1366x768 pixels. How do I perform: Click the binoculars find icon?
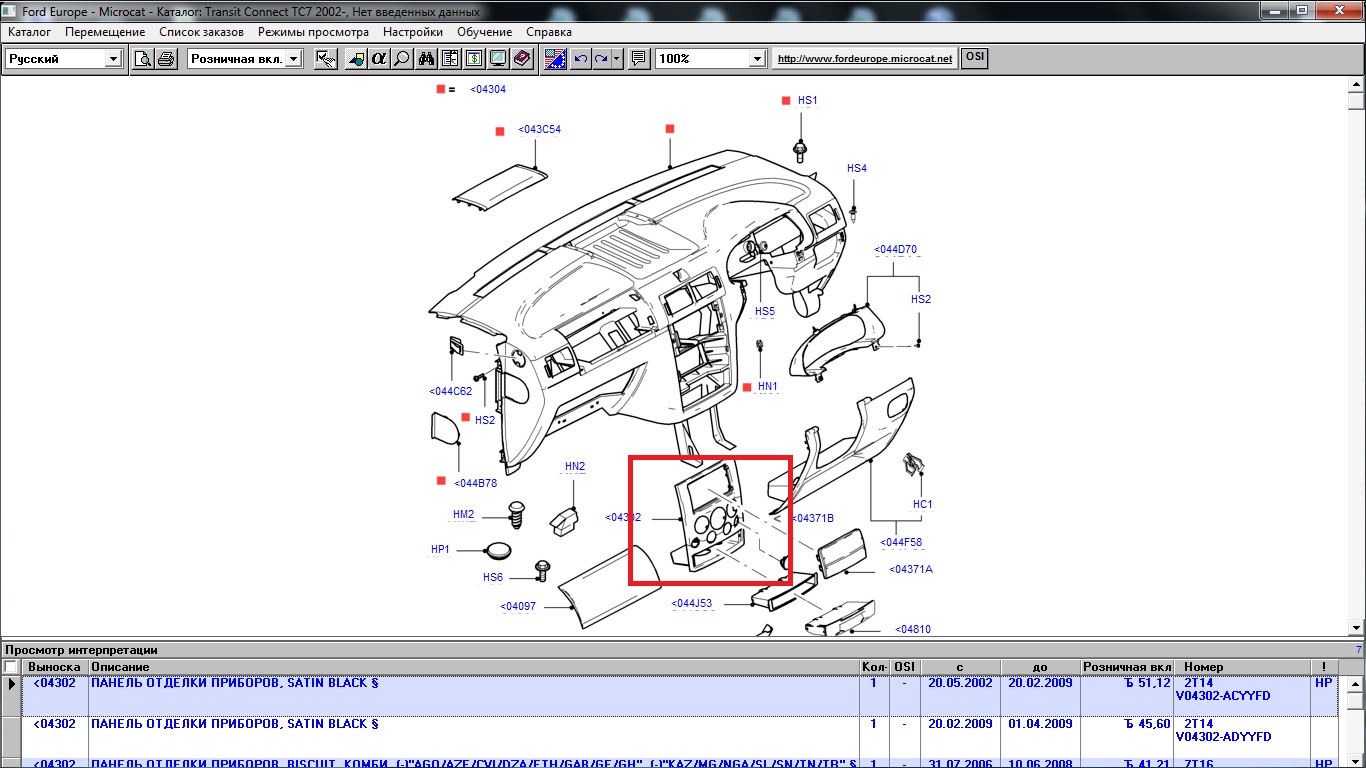(x=427, y=59)
